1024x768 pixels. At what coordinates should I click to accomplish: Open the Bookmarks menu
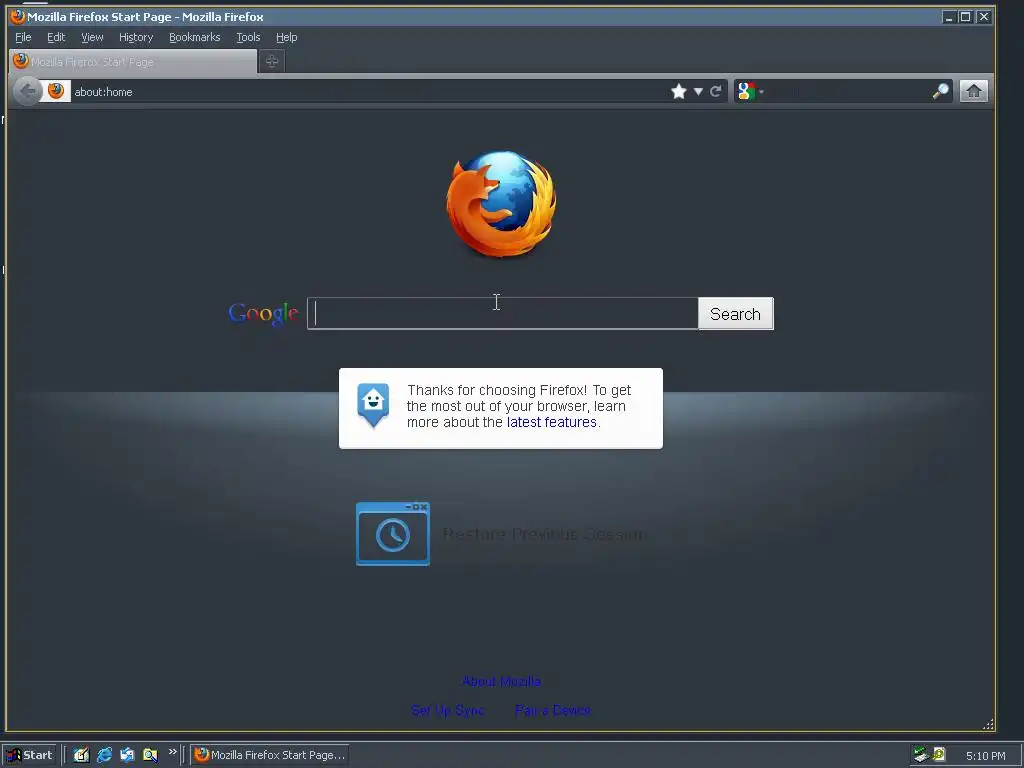(195, 37)
